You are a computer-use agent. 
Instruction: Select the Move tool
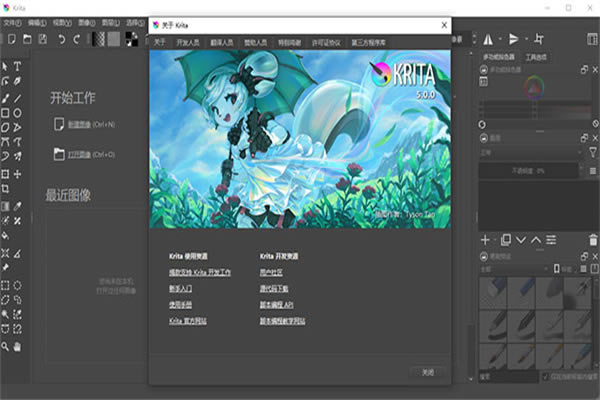[17, 174]
